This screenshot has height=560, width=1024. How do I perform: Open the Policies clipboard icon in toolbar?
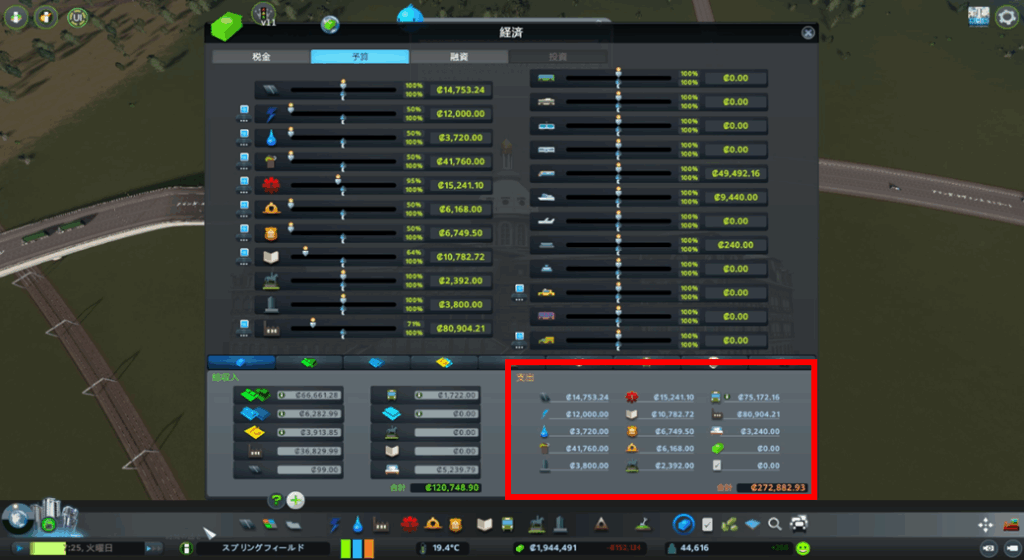point(707,524)
